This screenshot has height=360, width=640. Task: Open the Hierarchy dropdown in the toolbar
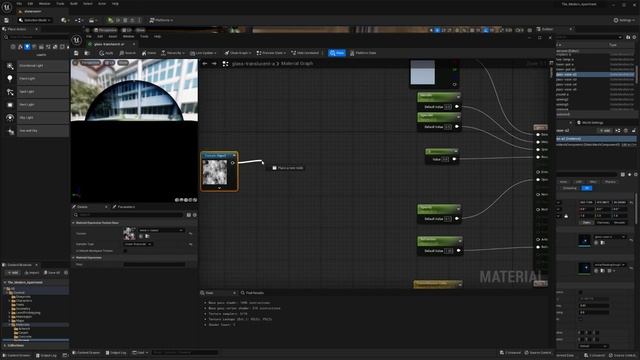pos(173,53)
